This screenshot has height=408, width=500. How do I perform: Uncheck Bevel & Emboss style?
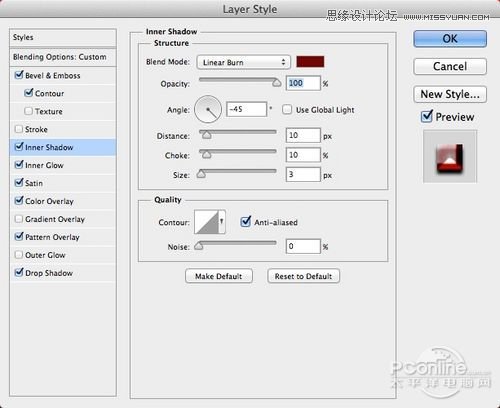coord(19,75)
